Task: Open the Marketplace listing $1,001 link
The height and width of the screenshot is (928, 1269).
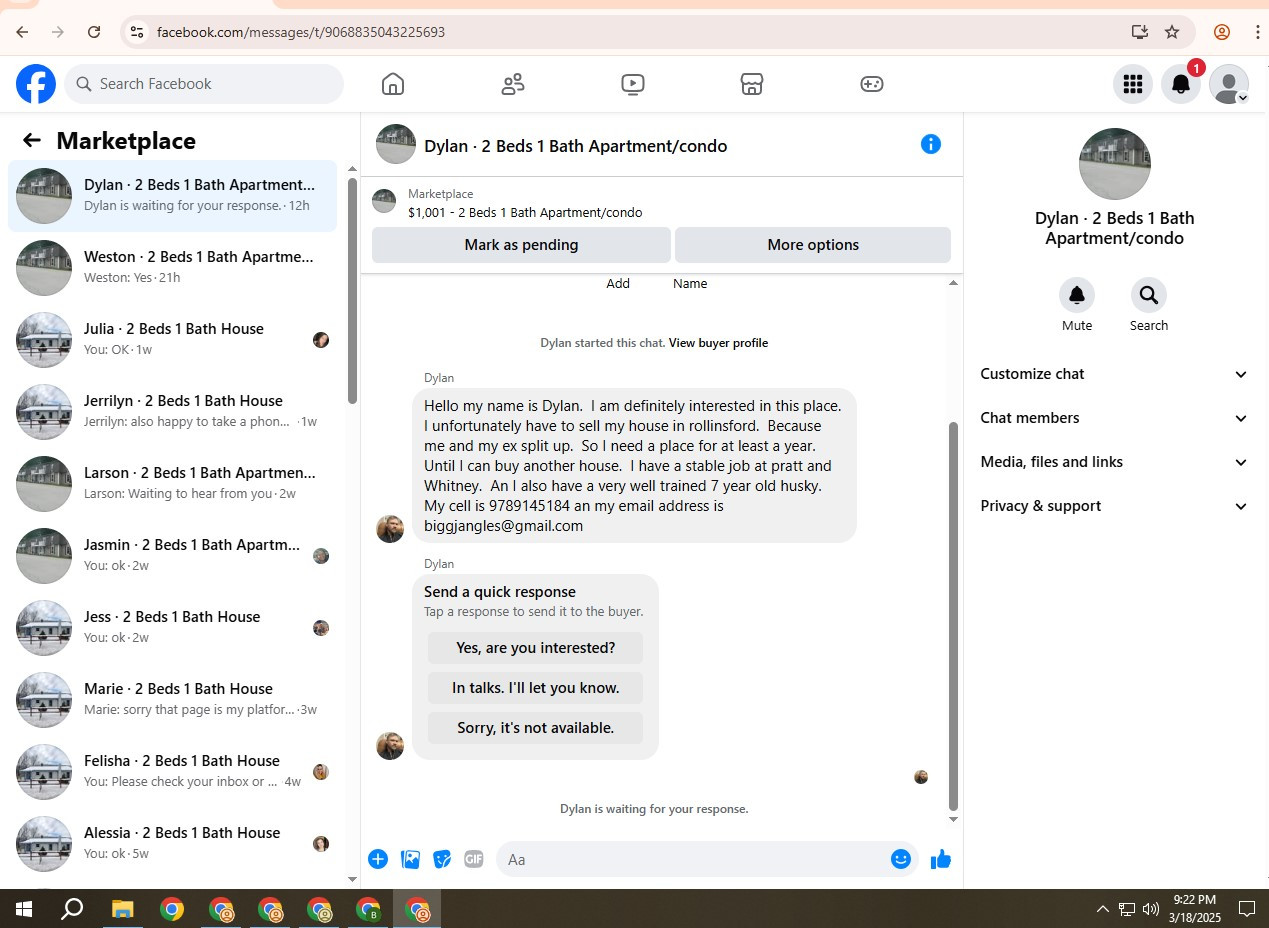Action: pos(525,213)
